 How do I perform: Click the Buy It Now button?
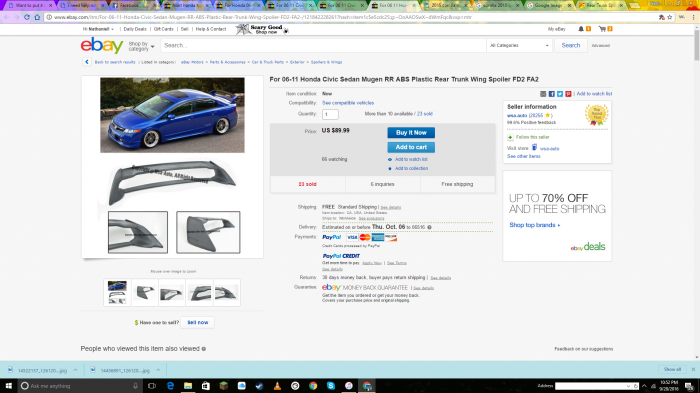coord(411,133)
